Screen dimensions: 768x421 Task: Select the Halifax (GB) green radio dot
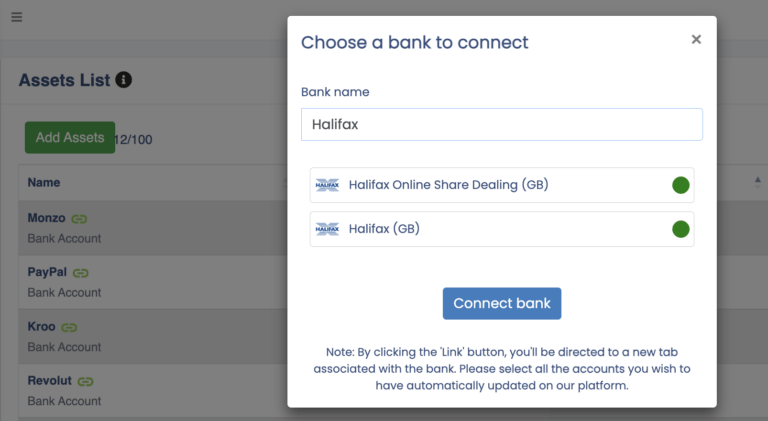click(681, 229)
